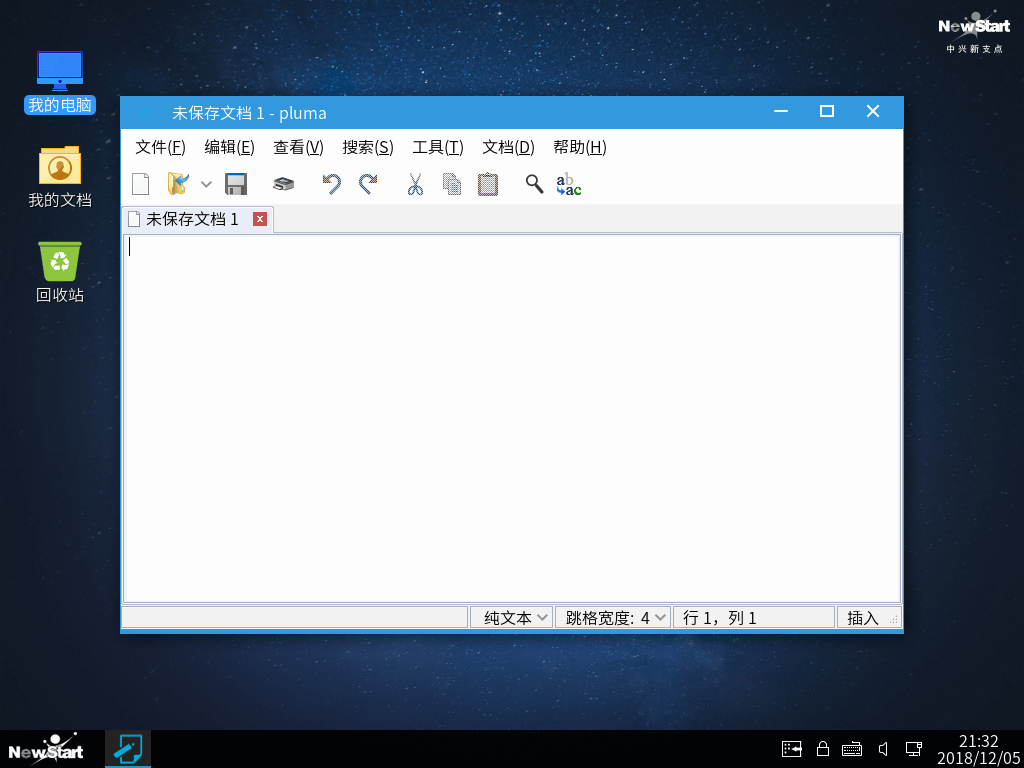Click the pluma taskbar icon
Screen dimensions: 1024x768
(128, 749)
